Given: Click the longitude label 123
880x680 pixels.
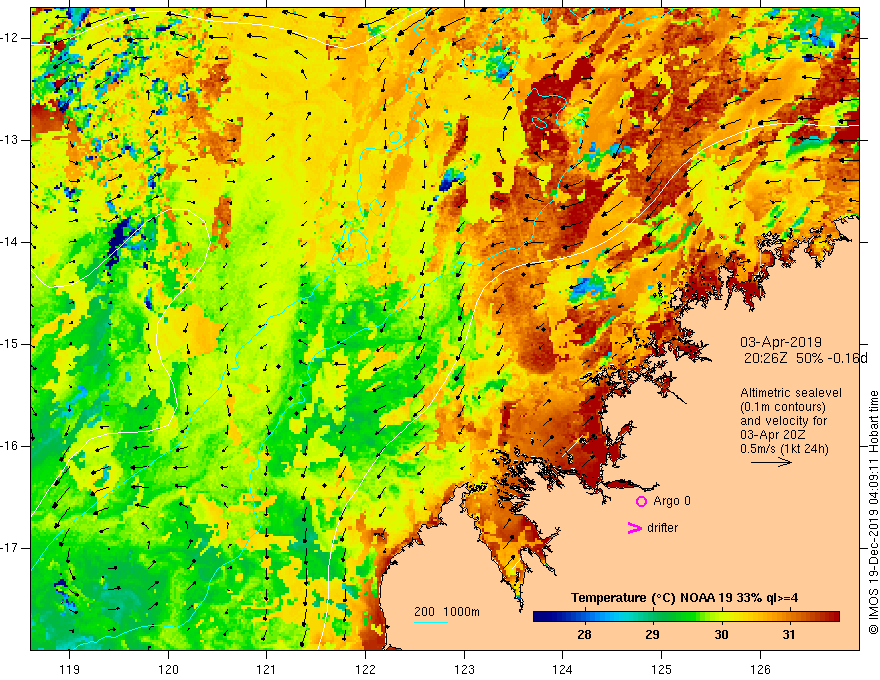Looking at the screenshot, I should click(x=464, y=669).
